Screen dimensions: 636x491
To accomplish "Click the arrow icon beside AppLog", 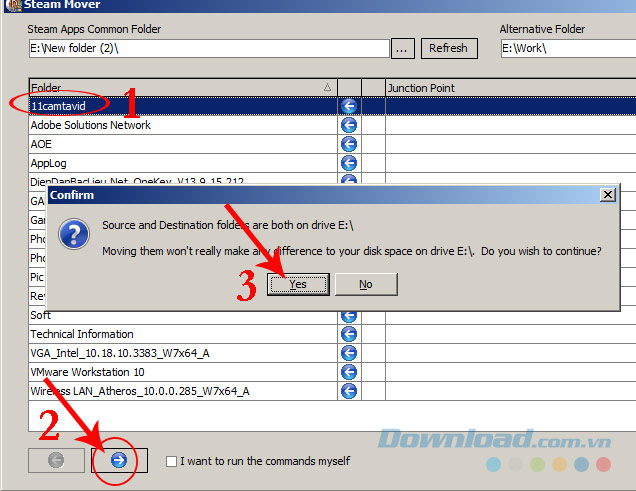I will [x=349, y=163].
